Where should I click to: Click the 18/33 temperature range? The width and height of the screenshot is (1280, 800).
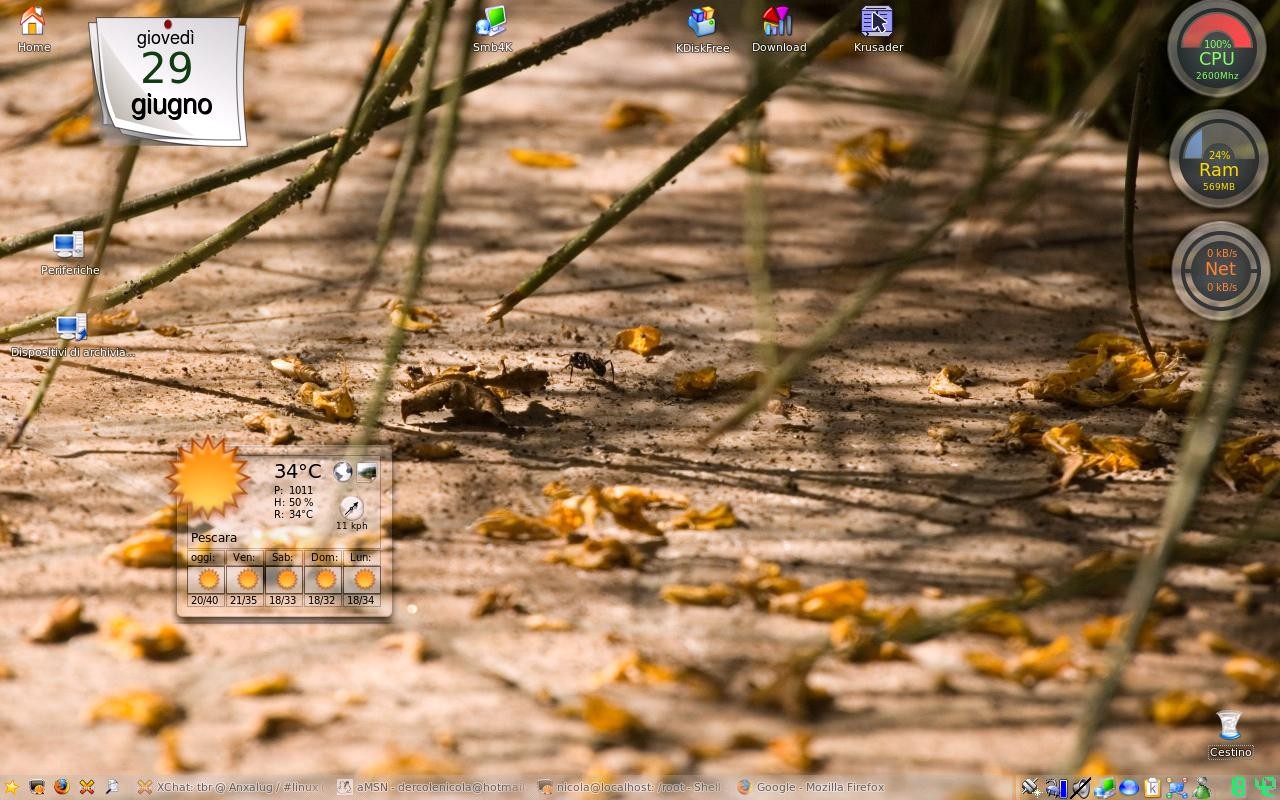click(283, 600)
